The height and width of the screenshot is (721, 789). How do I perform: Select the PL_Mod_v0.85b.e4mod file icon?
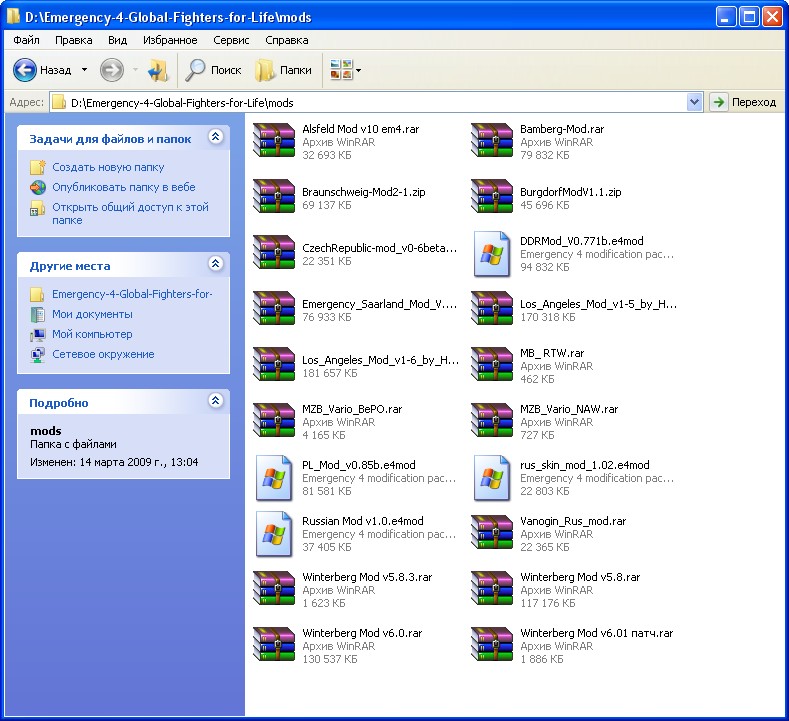[274, 477]
